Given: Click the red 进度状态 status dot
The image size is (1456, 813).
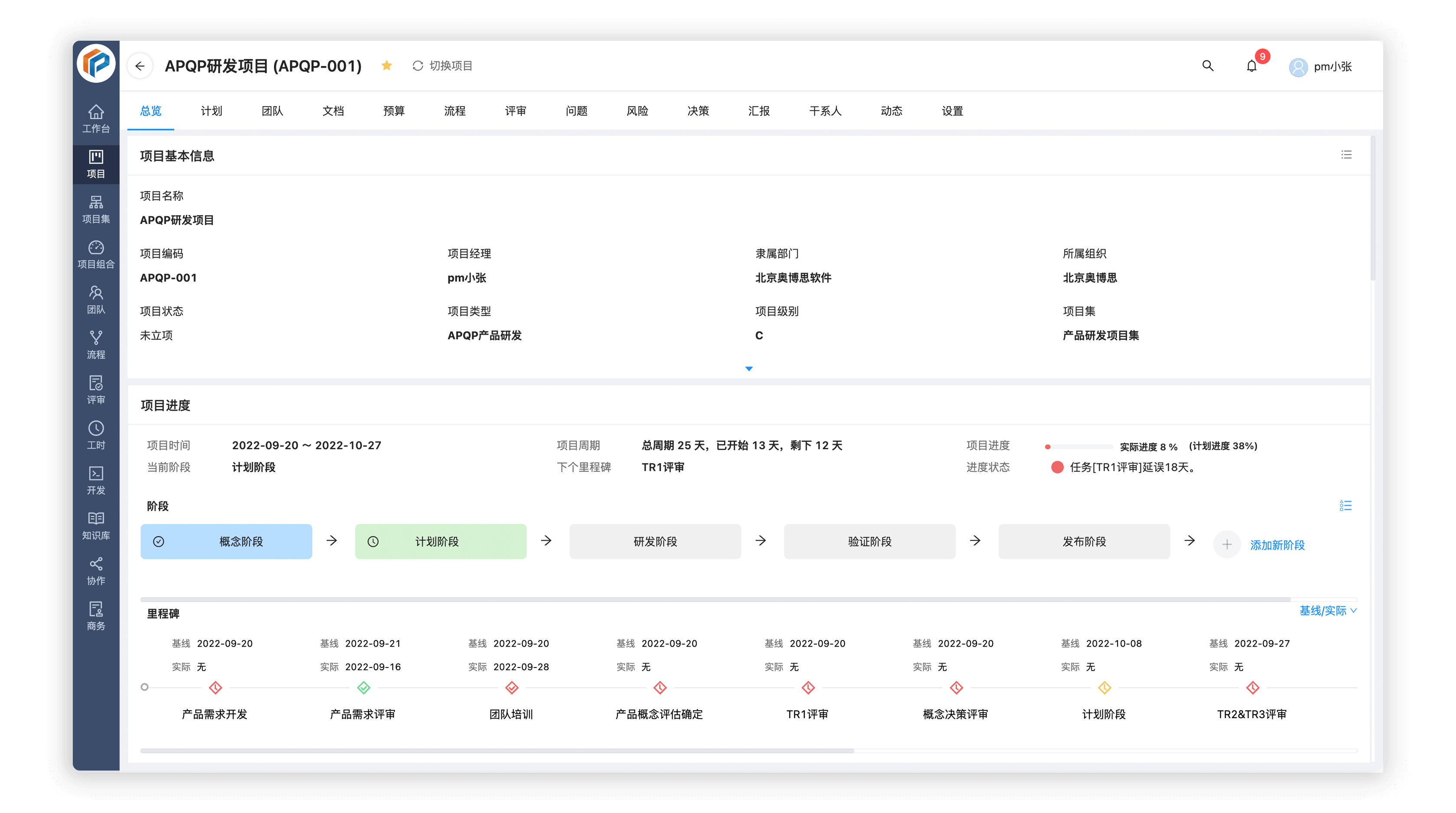Looking at the screenshot, I should click(x=1057, y=467).
